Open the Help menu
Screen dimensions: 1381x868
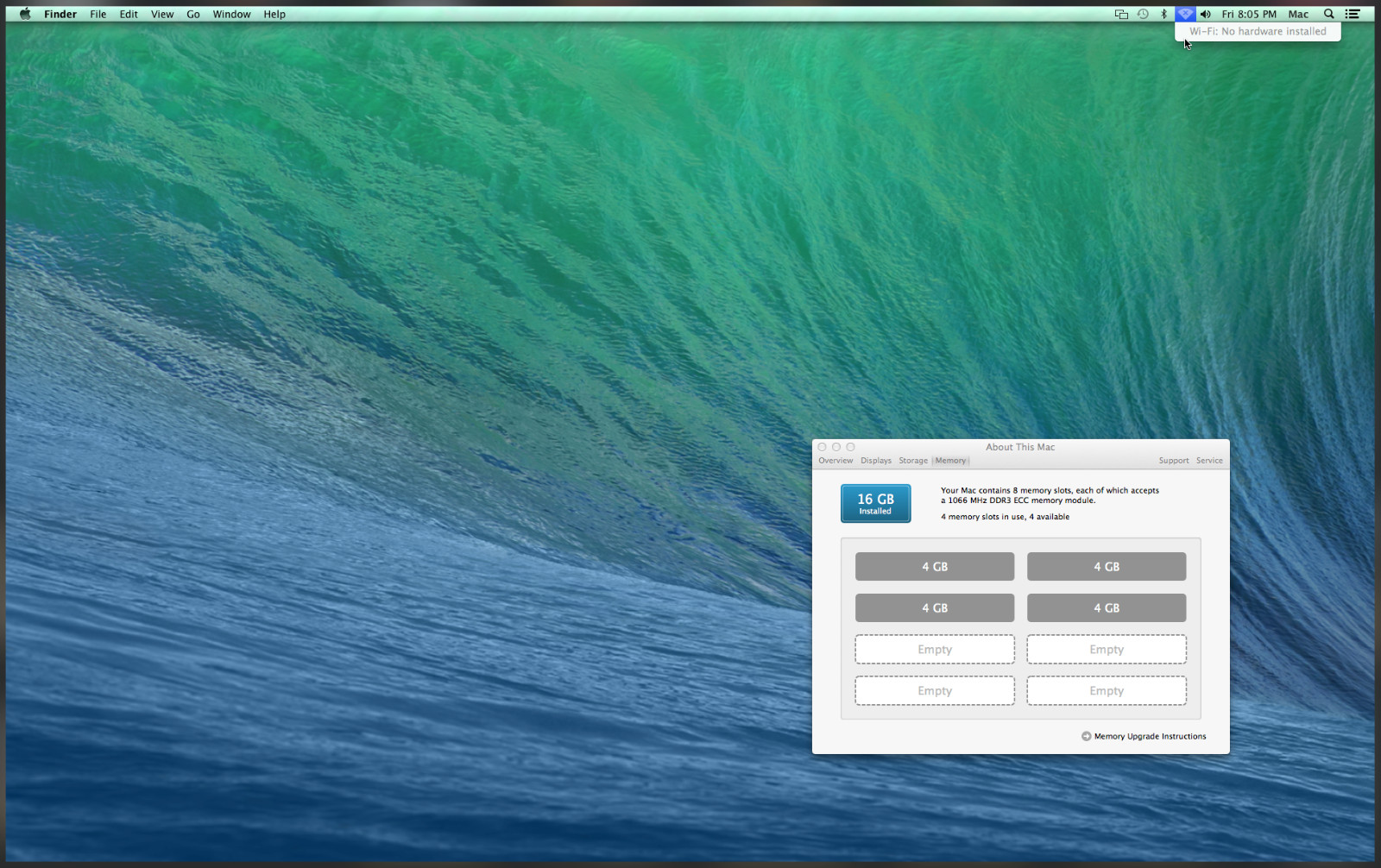click(x=274, y=14)
